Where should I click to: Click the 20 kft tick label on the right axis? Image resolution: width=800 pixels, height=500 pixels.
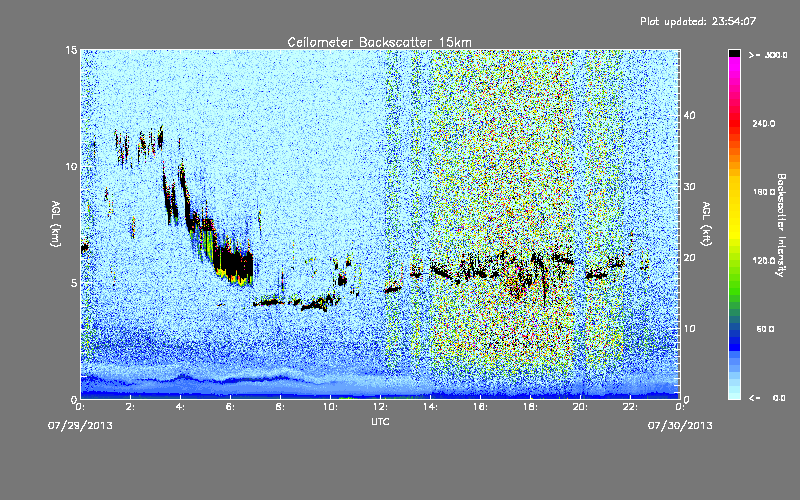[689, 257]
